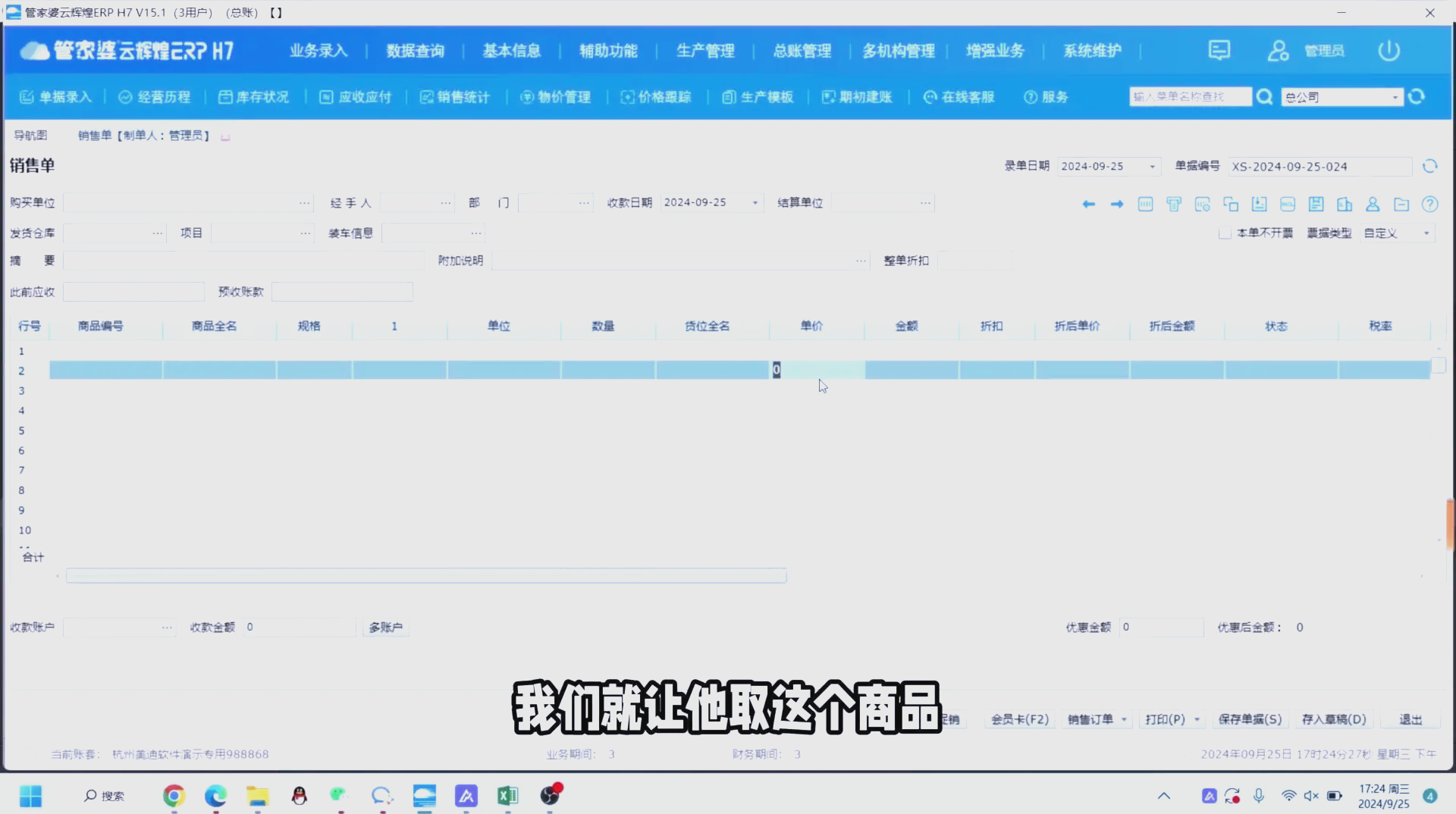Click the refresh icon next to 总公司 dropdown
Screen dimensions: 1456x814
click(x=1416, y=97)
